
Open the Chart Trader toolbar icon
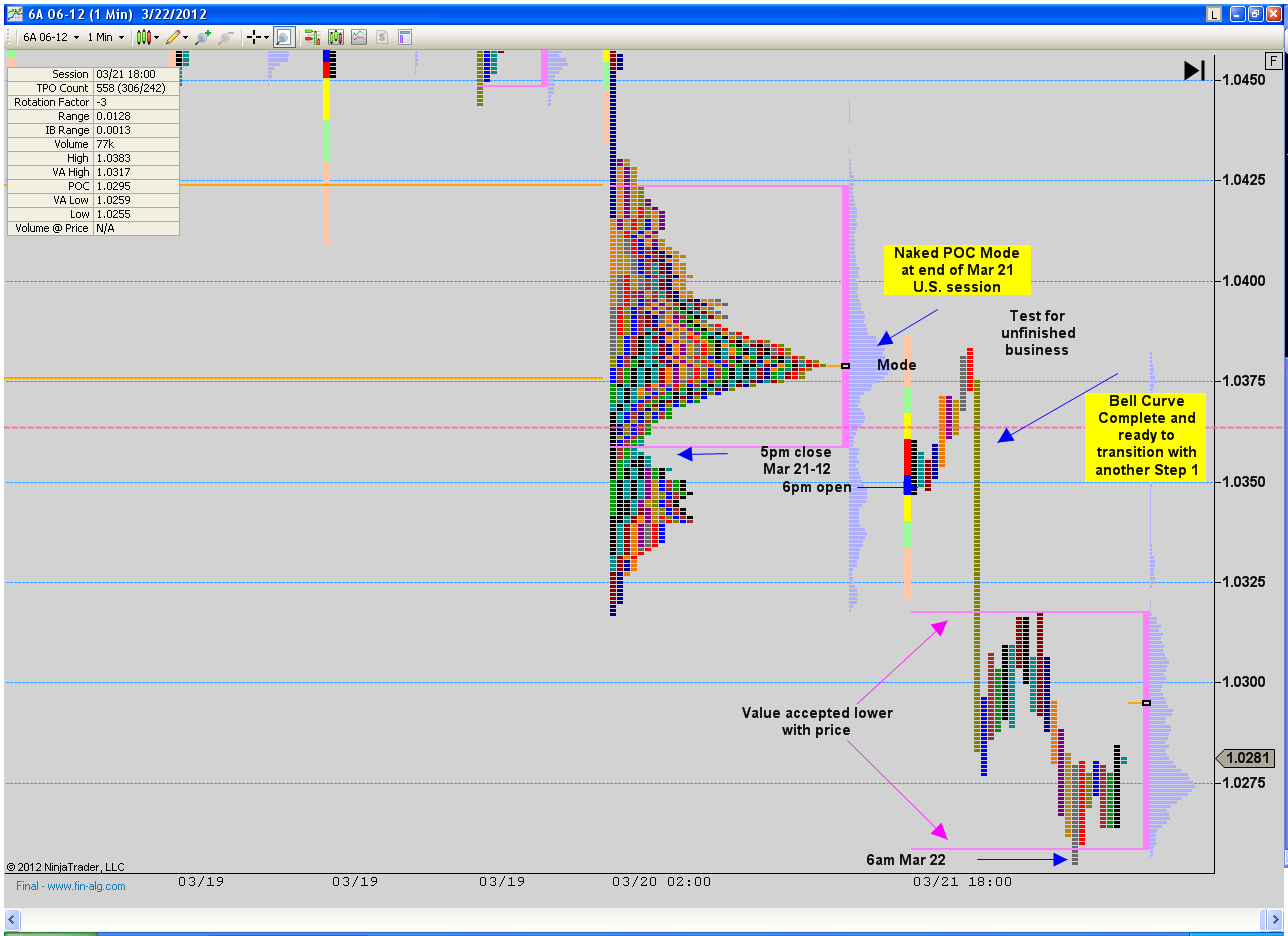pos(312,37)
